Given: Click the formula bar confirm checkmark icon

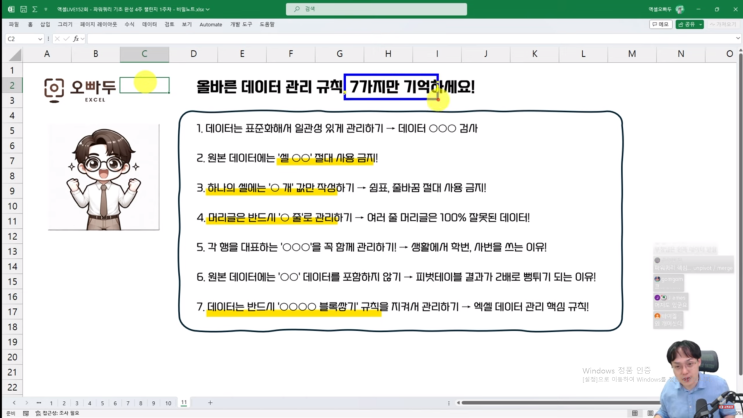Looking at the screenshot, I should tap(66, 39).
